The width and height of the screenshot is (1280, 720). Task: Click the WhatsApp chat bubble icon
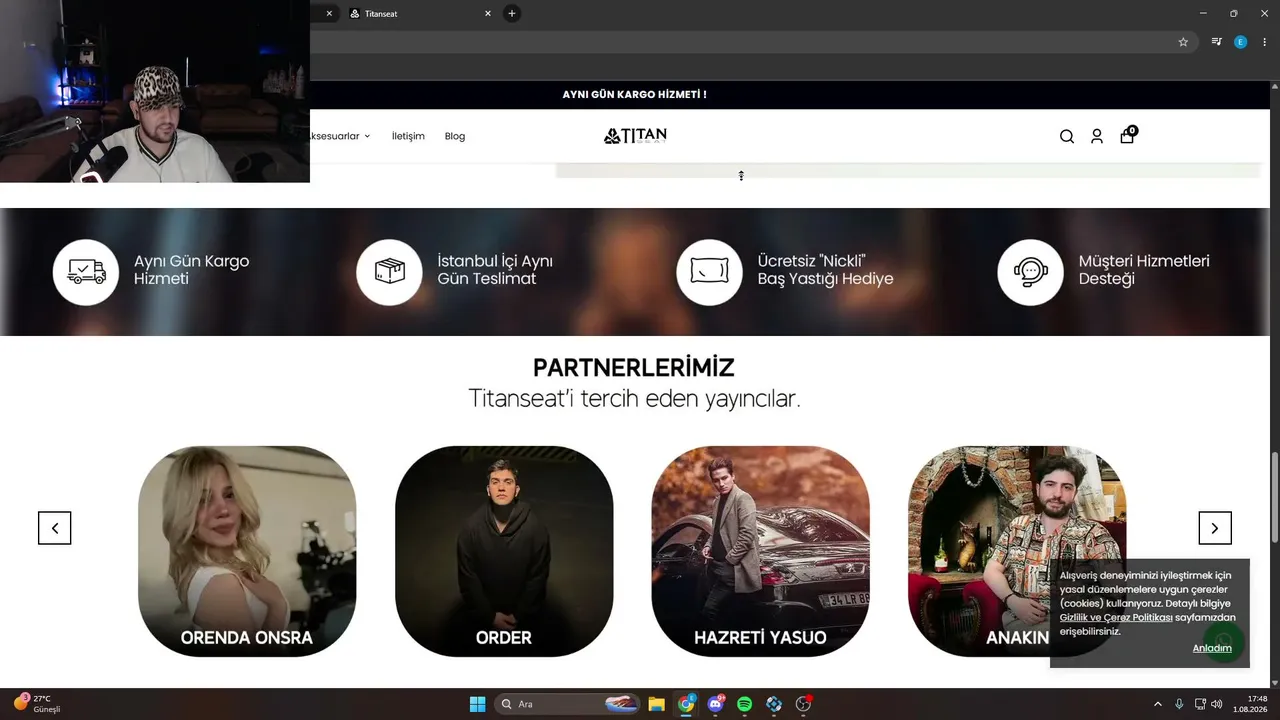(1224, 641)
